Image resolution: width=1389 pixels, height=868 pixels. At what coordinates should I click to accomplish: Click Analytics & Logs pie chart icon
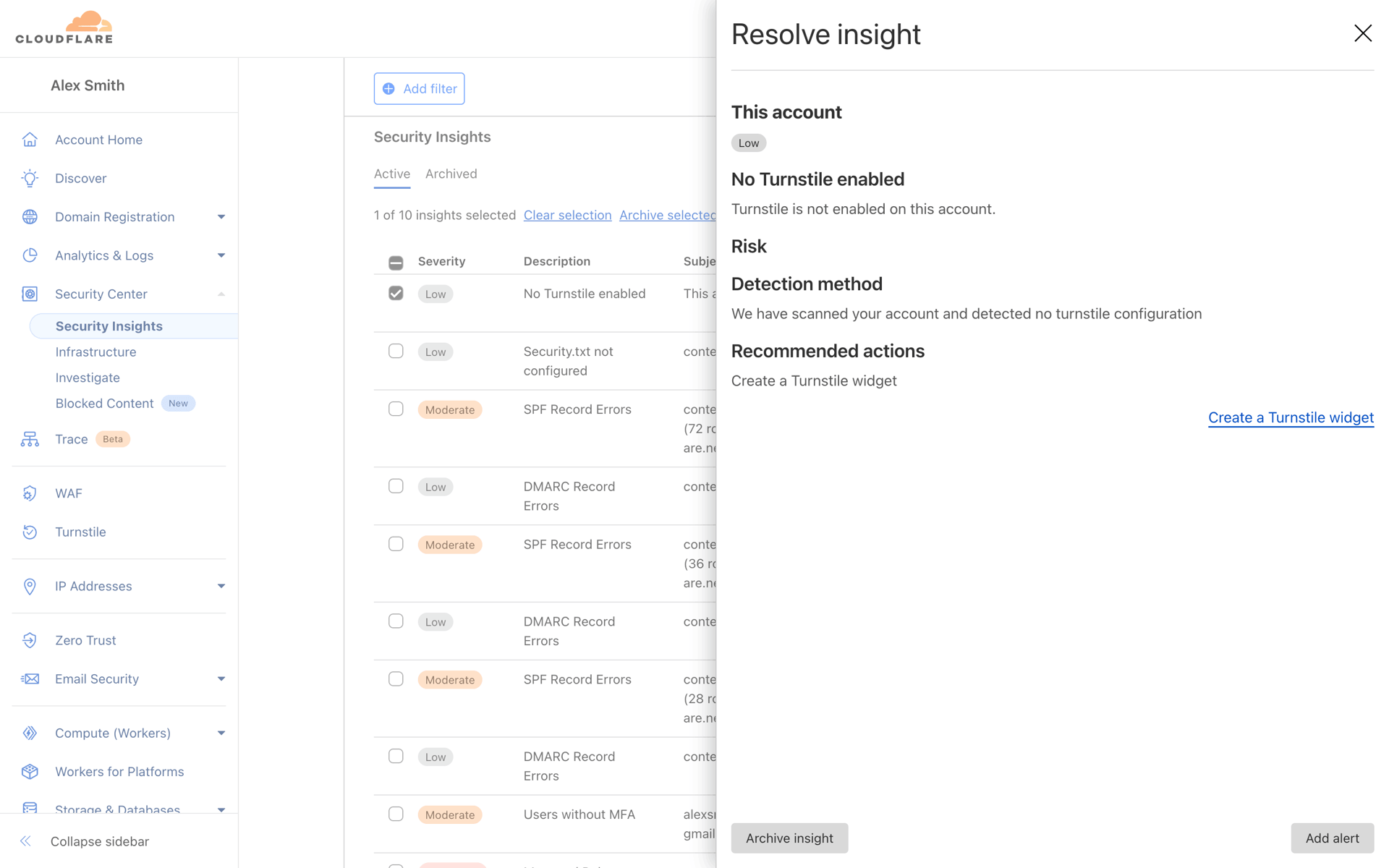pyautogui.click(x=30, y=255)
